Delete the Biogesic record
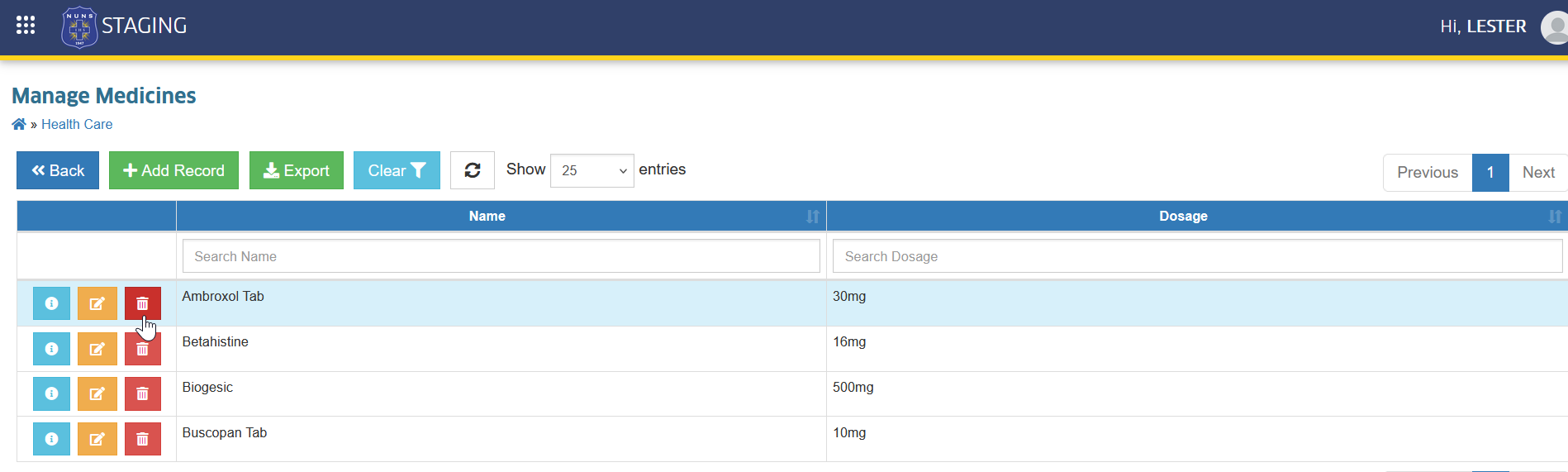The width and height of the screenshot is (1568, 472). pos(143,393)
